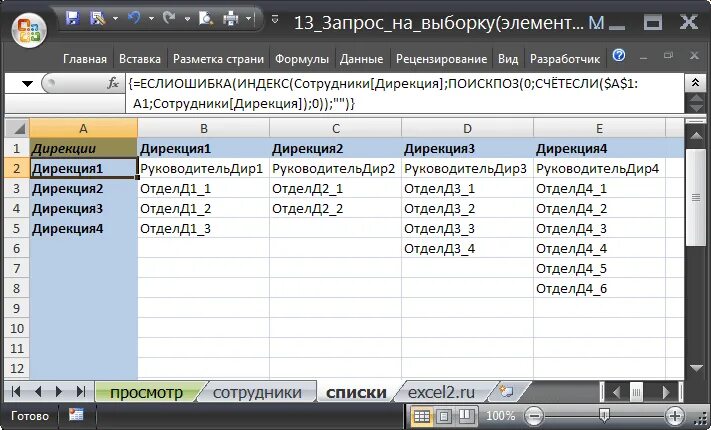Click cell D1 header Дирекция3
The image size is (711, 430).
point(468,148)
